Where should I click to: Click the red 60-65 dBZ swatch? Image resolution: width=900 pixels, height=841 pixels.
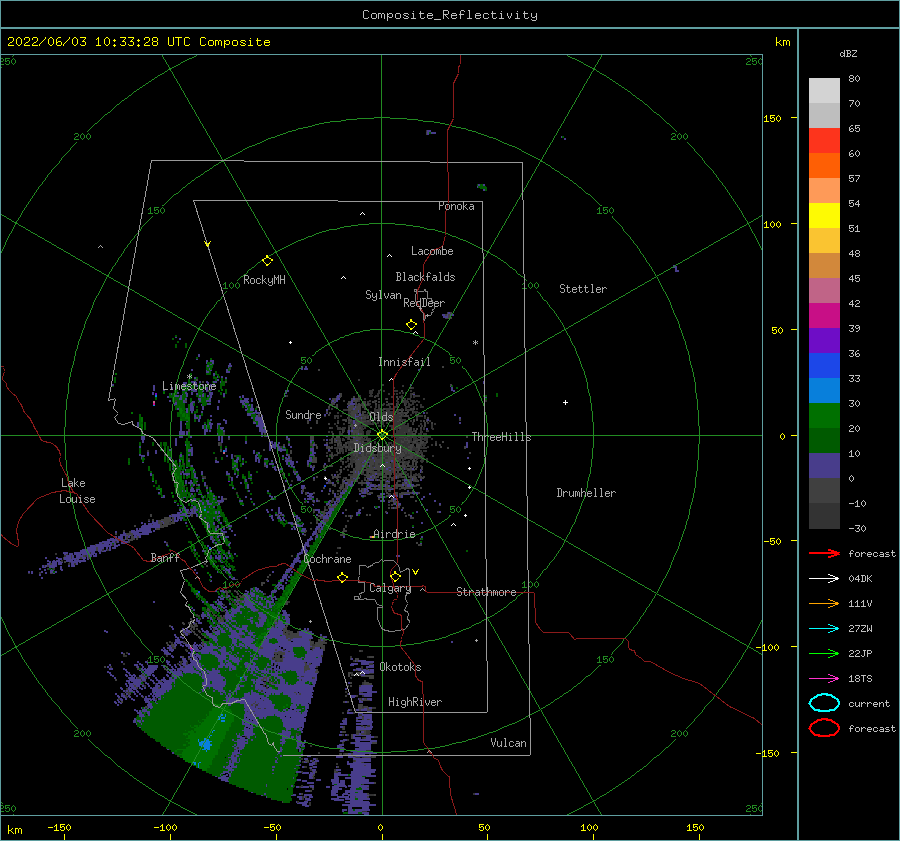[824, 141]
